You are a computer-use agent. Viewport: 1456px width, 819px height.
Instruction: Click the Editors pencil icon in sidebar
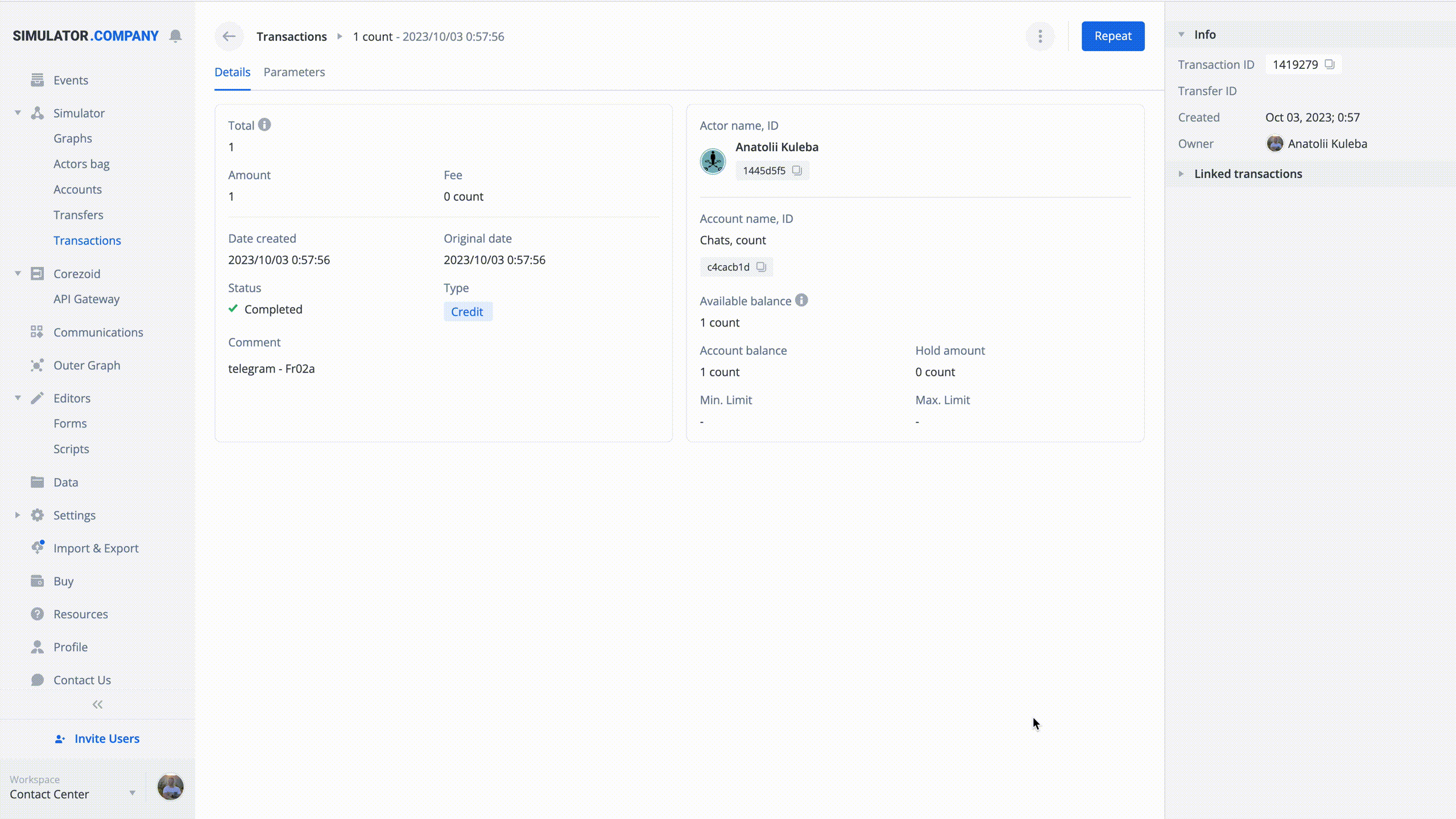[x=37, y=398]
